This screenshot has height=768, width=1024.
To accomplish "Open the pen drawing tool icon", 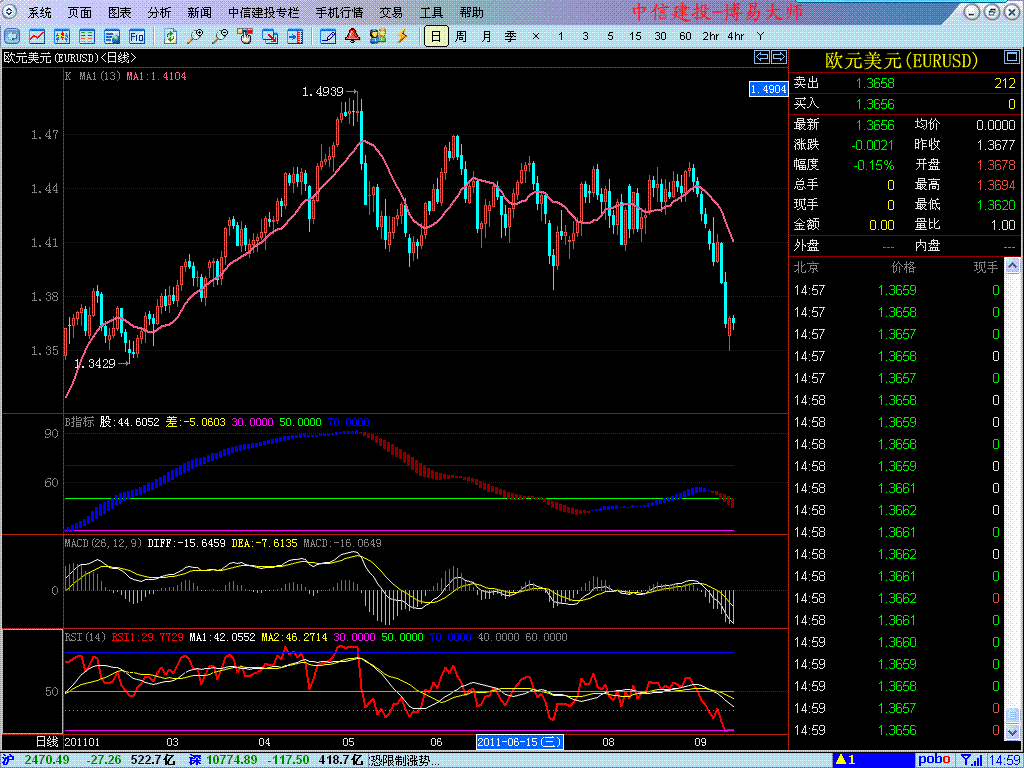I will tap(328, 36).
